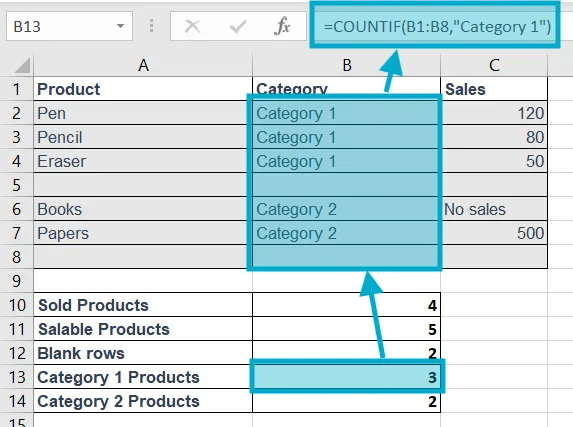Click the 'Category 2 Products' label cell

tap(143, 401)
